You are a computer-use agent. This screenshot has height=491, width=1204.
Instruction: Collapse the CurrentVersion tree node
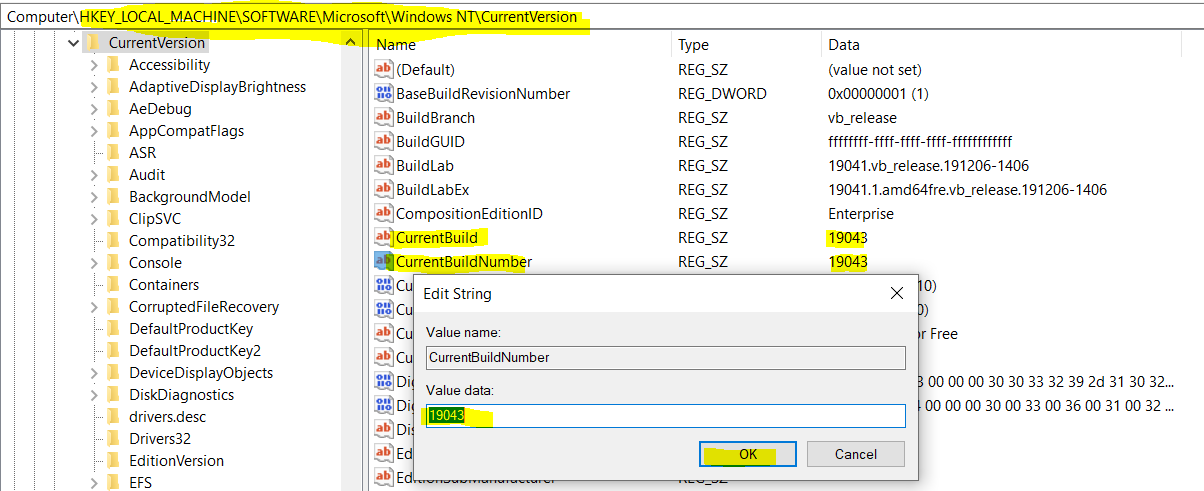click(x=73, y=43)
